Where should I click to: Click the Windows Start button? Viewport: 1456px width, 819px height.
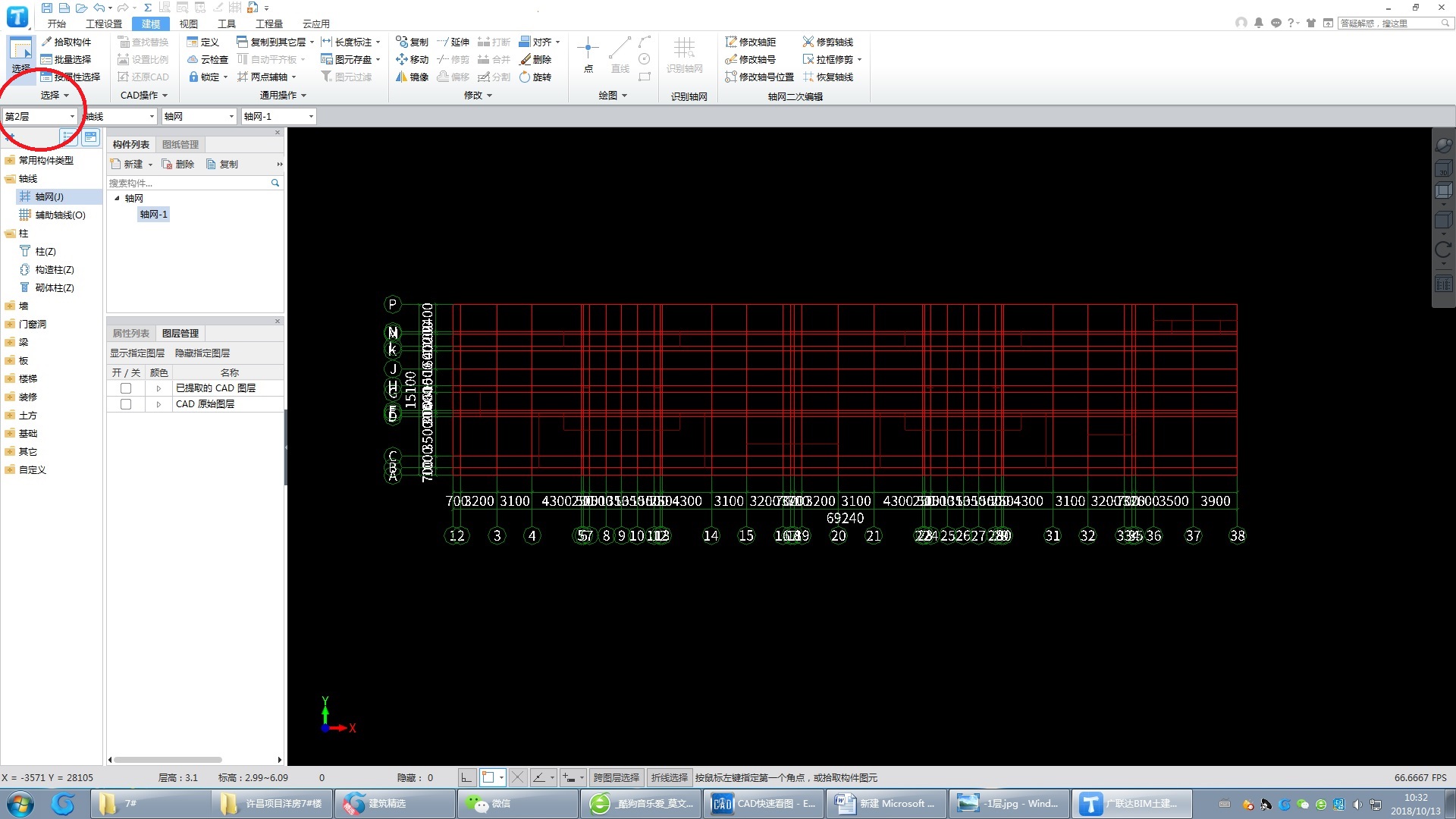point(20,803)
